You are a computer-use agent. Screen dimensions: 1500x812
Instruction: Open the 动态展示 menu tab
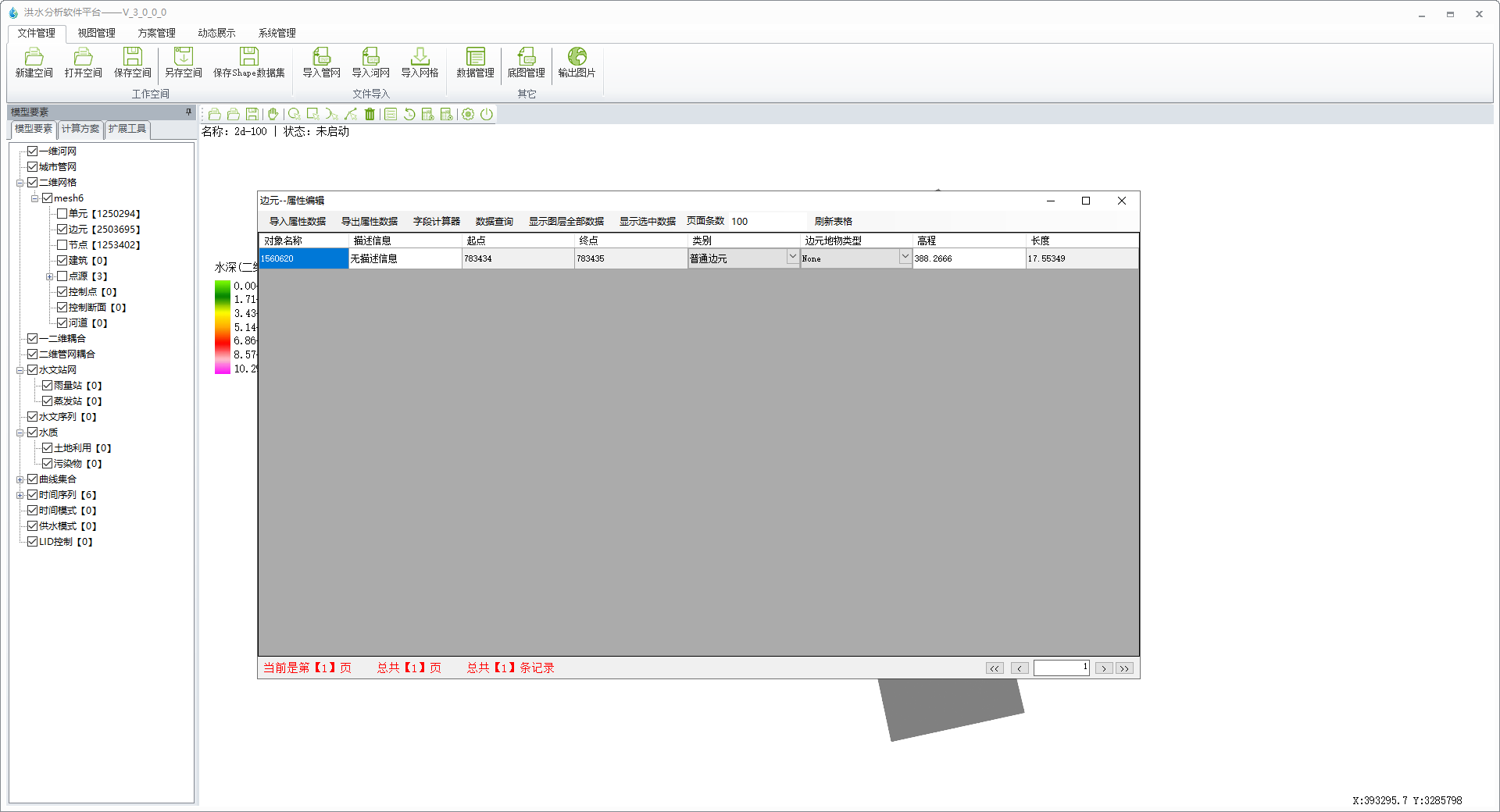point(216,33)
